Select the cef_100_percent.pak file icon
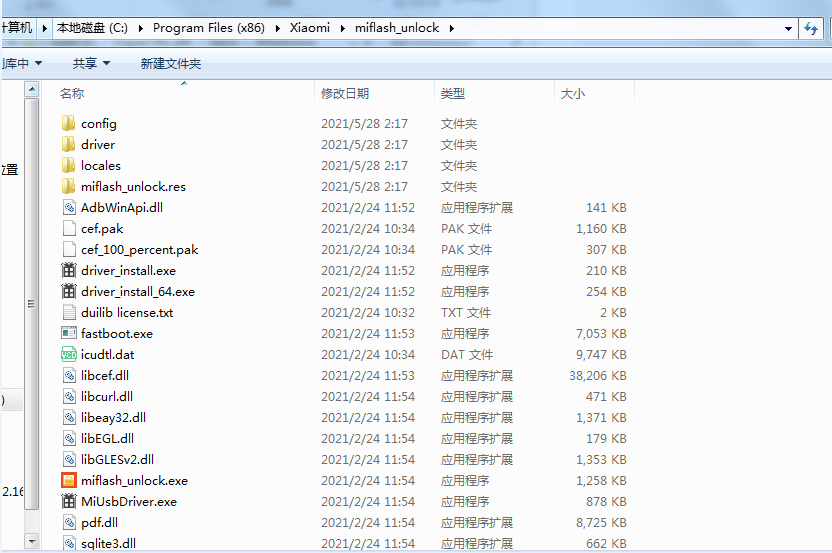832x553 pixels. click(x=69, y=249)
